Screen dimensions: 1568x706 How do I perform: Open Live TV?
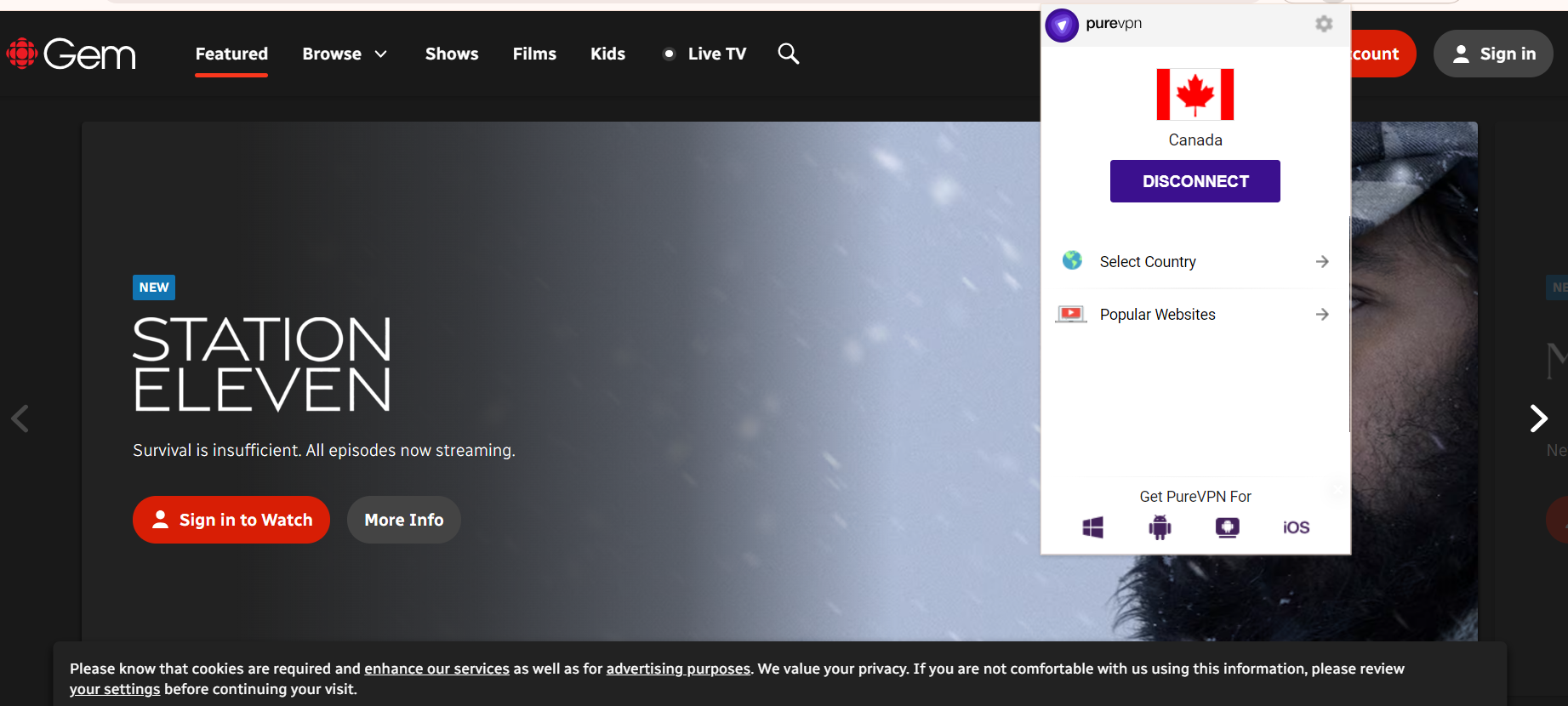point(705,54)
